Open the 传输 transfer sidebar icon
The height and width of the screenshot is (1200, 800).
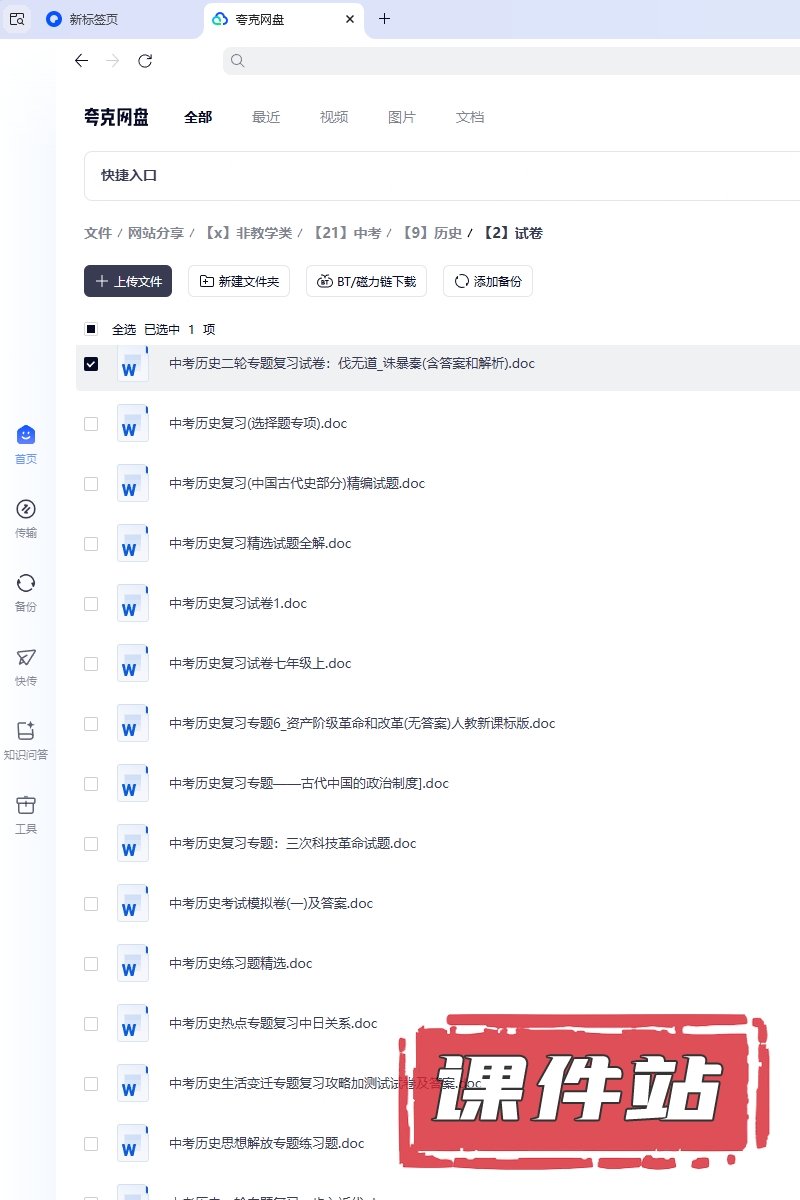tap(26, 510)
